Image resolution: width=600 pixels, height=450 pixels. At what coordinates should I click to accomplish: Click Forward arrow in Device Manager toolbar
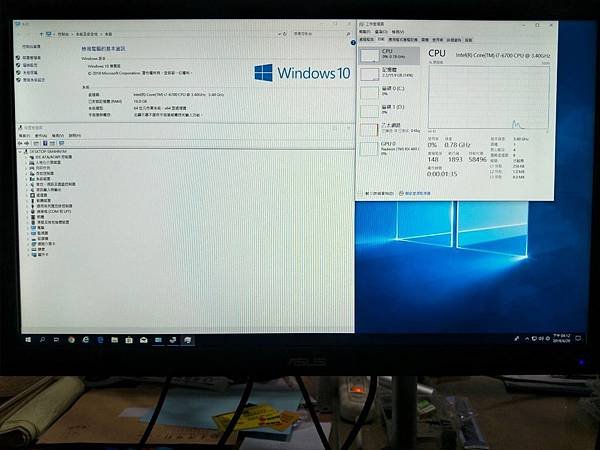click(27, 143)
